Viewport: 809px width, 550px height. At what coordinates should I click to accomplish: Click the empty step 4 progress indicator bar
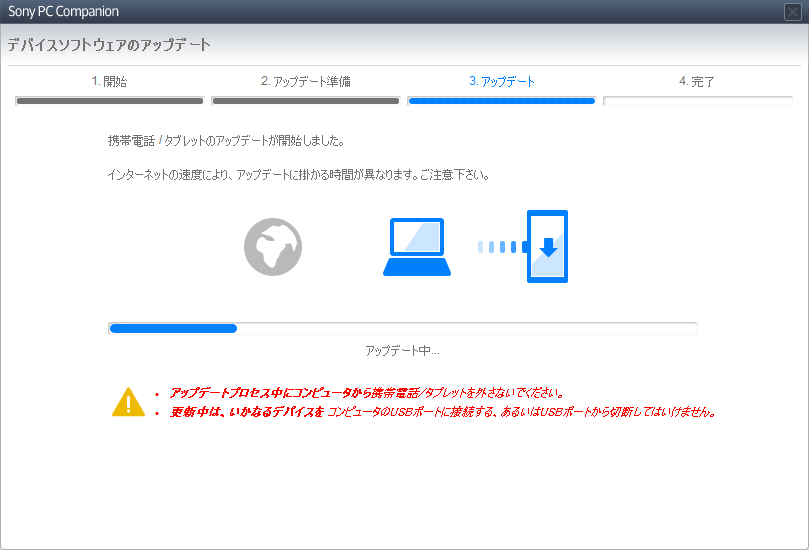698,101
